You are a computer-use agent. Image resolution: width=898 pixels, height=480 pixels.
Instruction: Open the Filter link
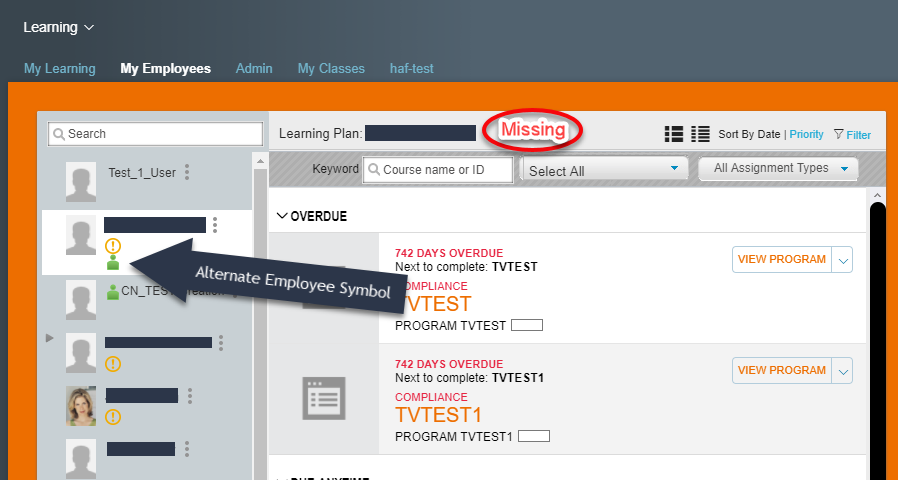point(858,135)
